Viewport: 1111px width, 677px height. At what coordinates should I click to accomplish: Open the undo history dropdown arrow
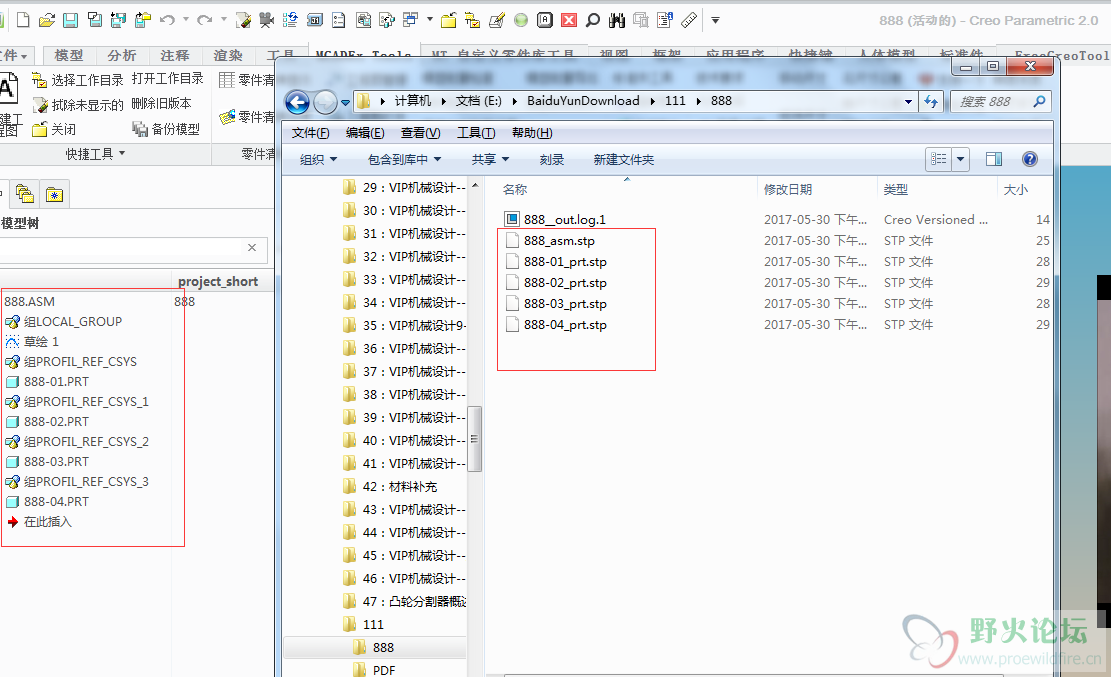click(x=186, y=20)
